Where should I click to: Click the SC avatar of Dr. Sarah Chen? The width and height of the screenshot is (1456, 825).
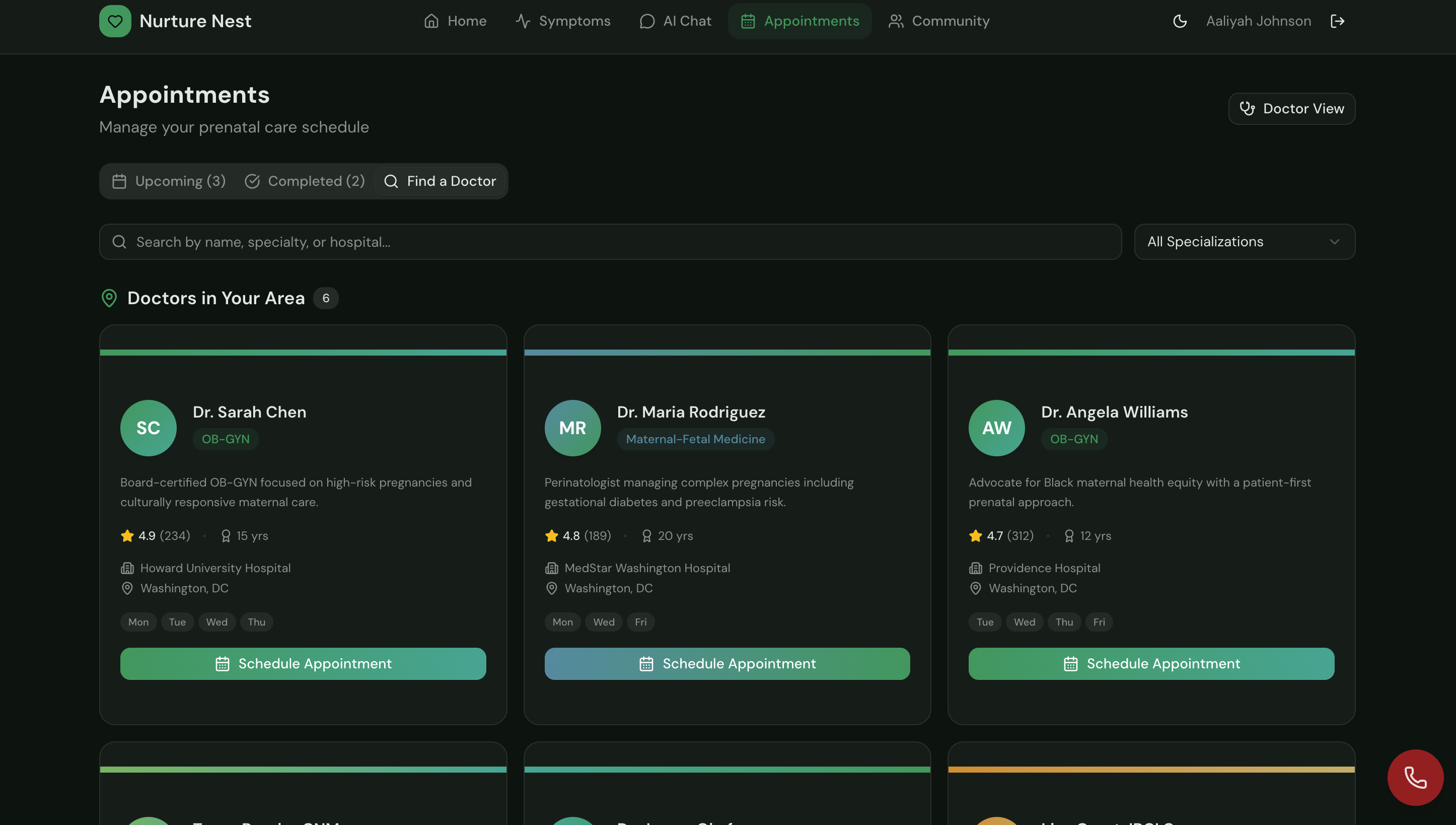point(149,428)
